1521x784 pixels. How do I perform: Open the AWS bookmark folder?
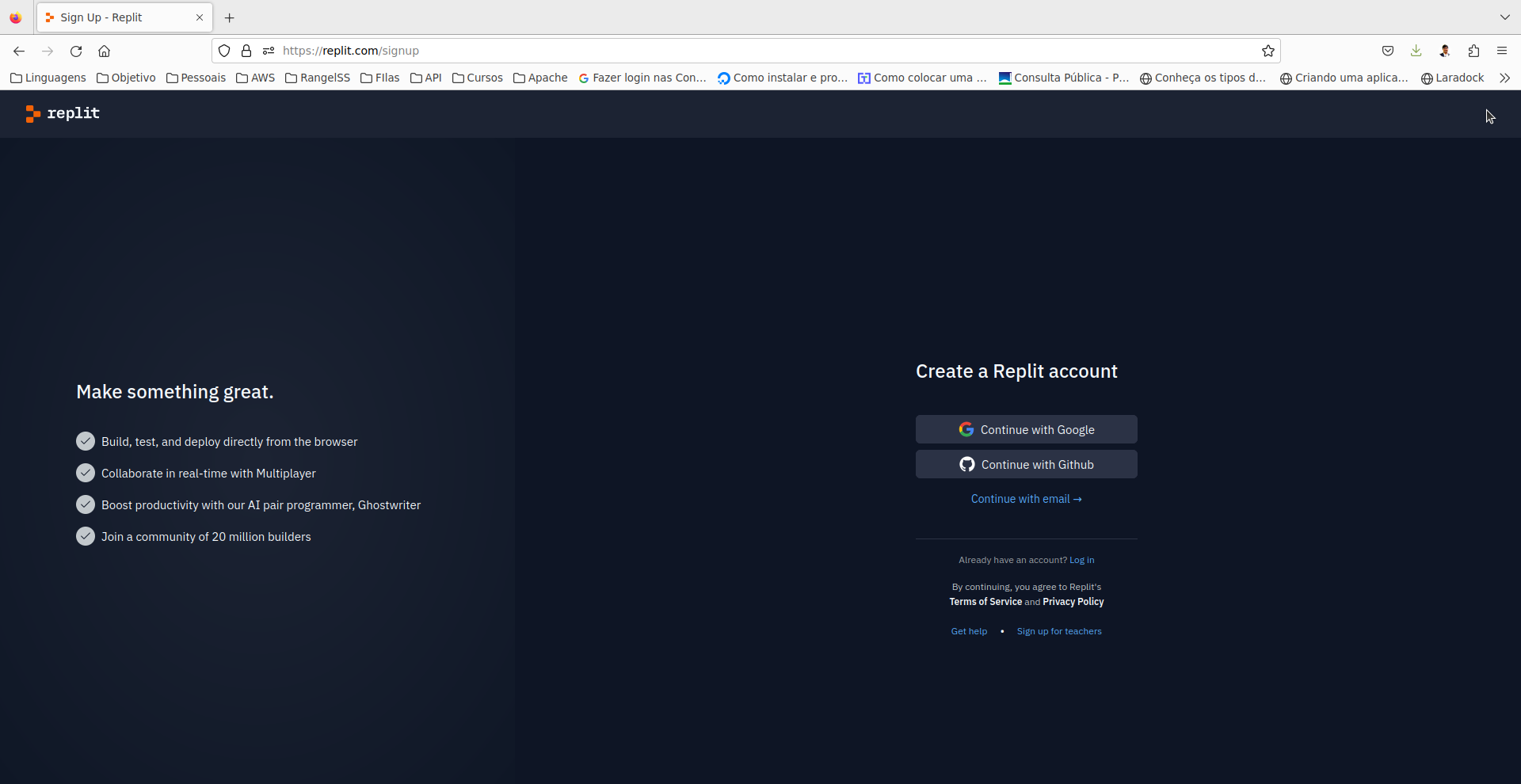(x=255, y=78)
